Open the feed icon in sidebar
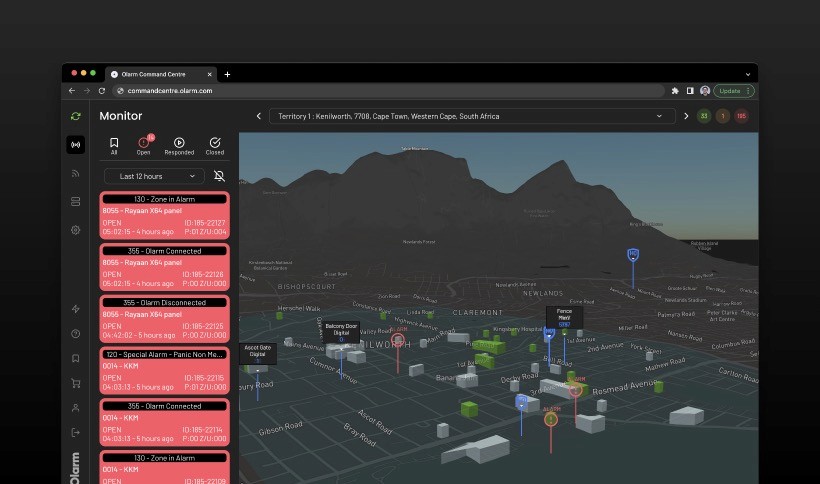 [x=76, y=174]
